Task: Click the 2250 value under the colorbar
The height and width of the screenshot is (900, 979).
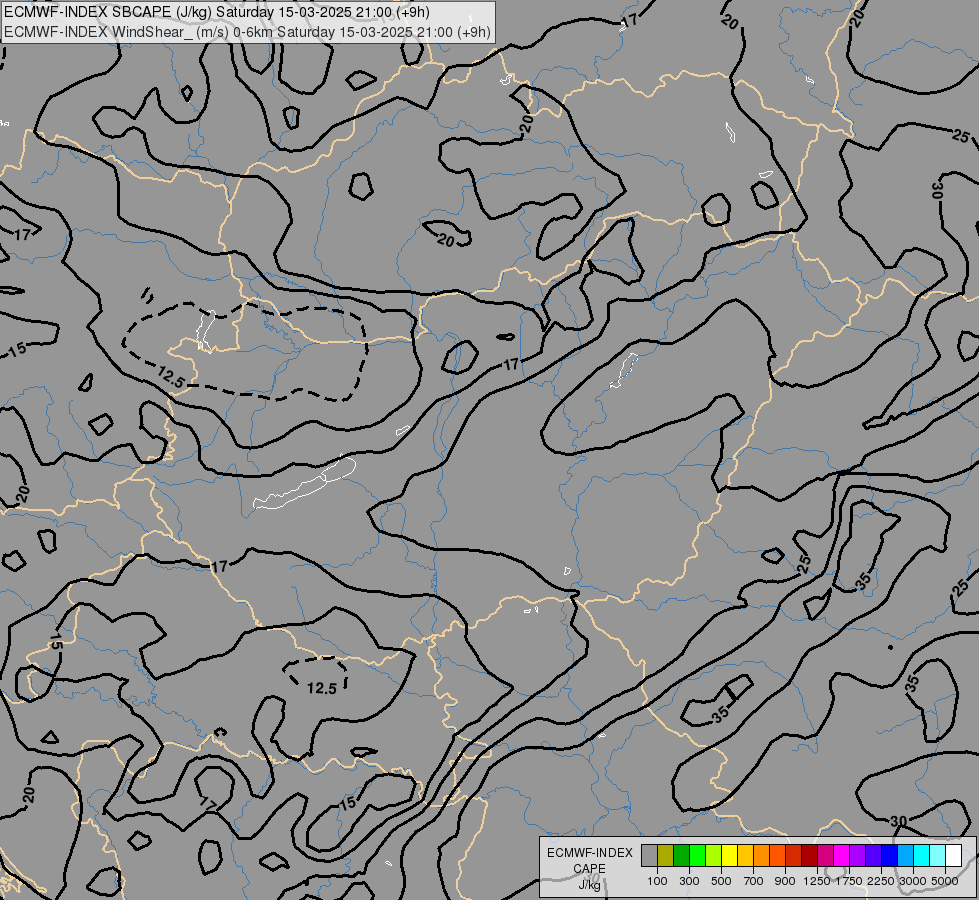Action: (x=881, y=881)
